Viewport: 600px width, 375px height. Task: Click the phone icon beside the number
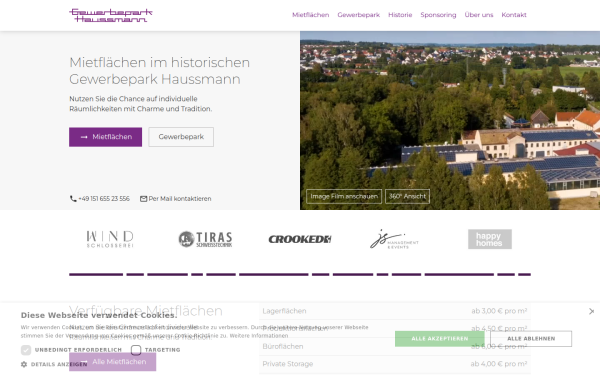click(73, 199)
